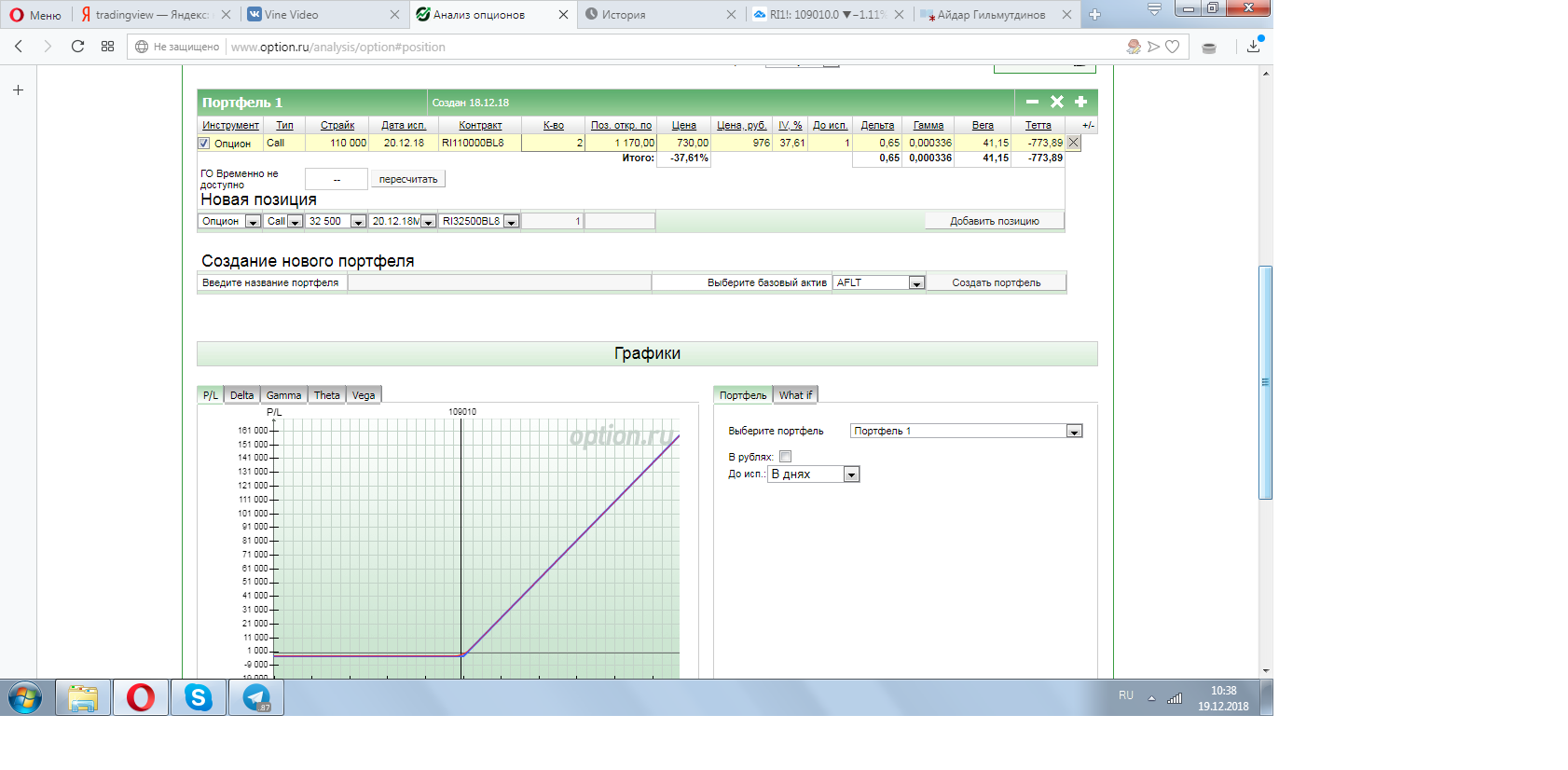This screenshot has width=1568, height=770.
Task: Sort by the Дельта column header
Action: 877,125
